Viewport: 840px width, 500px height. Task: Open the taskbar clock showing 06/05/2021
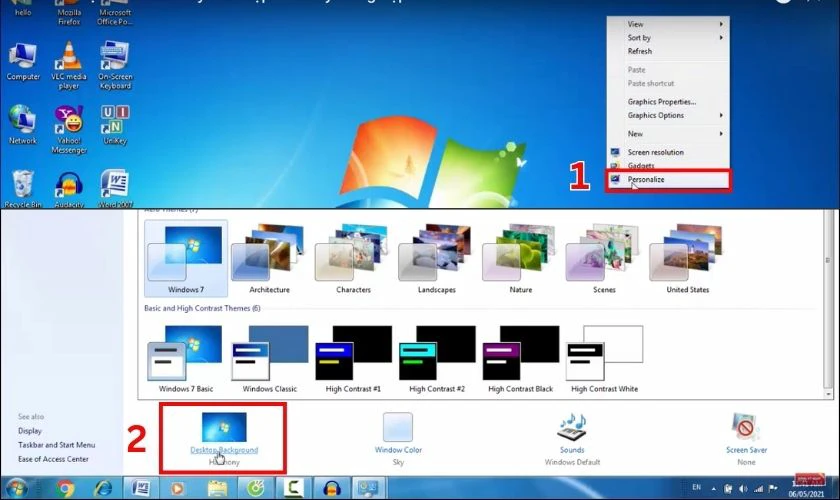point(806,489)
